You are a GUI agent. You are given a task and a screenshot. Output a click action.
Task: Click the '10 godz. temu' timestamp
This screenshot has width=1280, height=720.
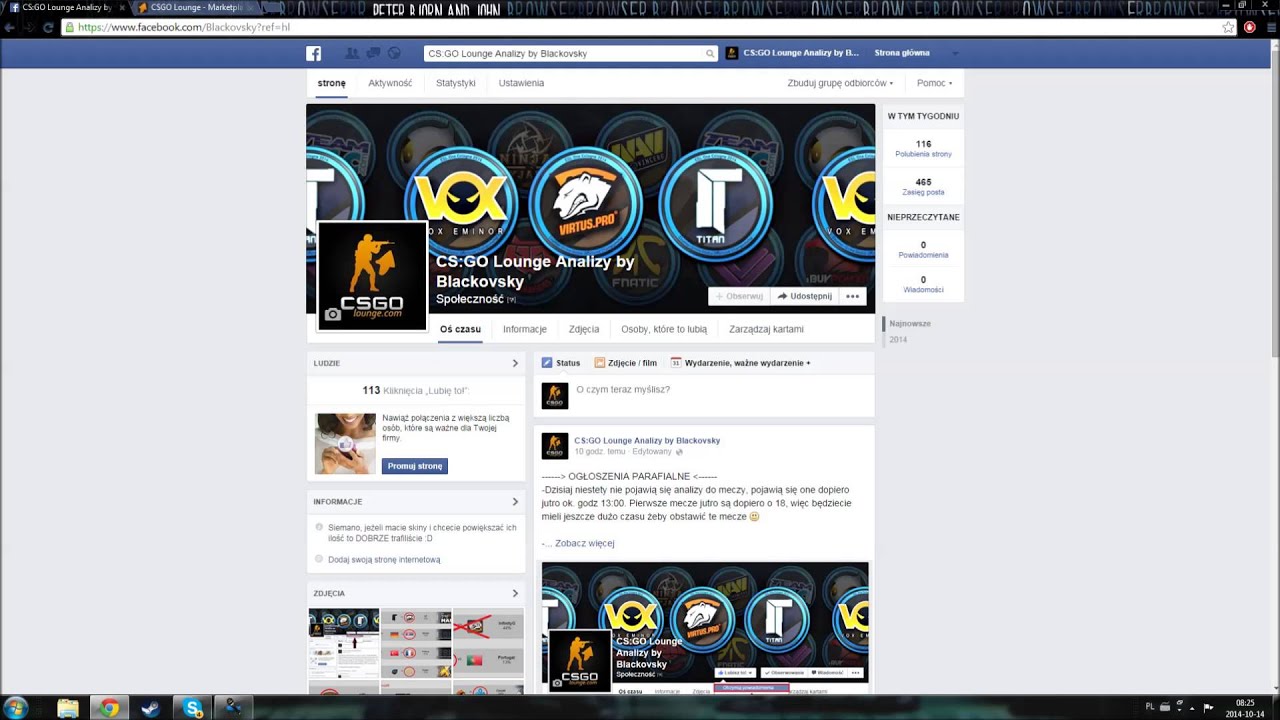[600, 452]
